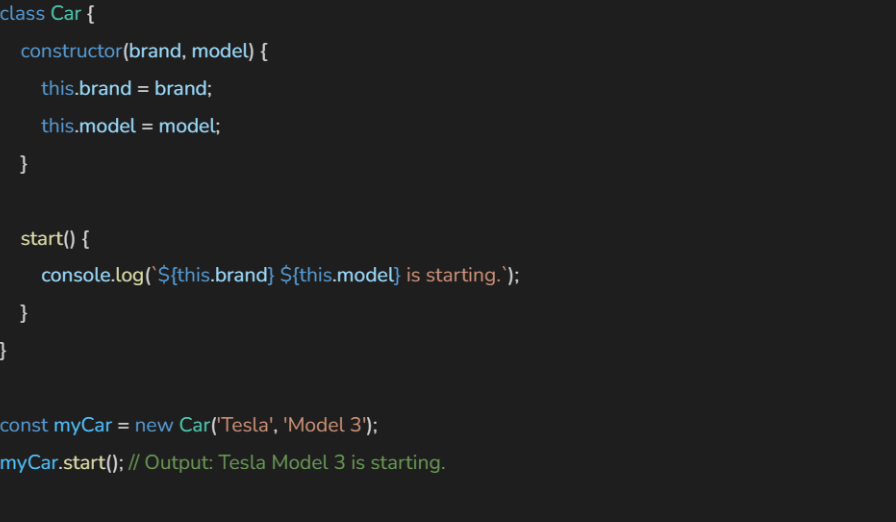Image resolution: width=896 pixels, height=522 pixels.
Task: Click the 'Tesla' string literal
Action: click(246, 425)
